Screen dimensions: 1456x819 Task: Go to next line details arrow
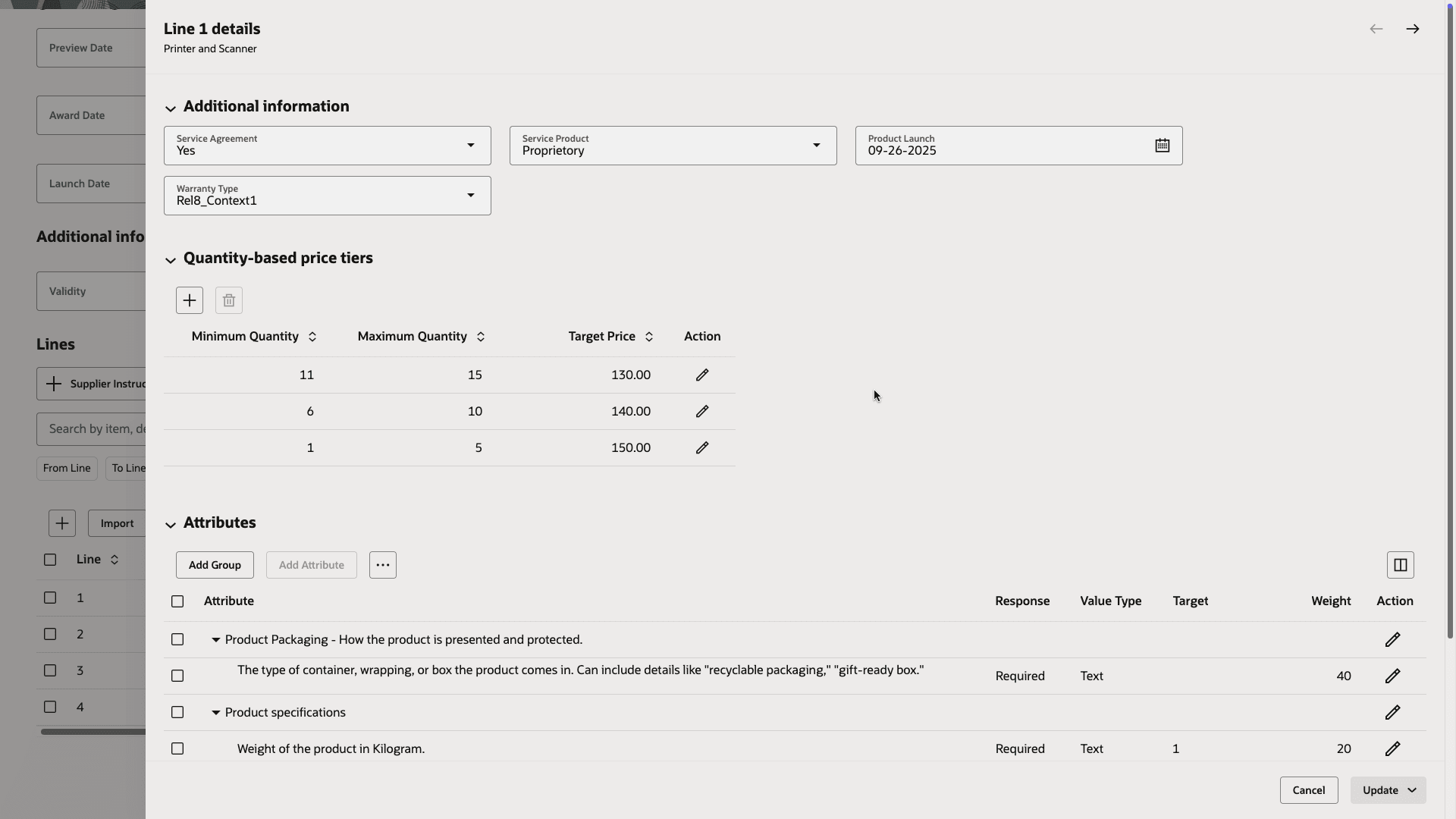click(x=1412, y=29)
